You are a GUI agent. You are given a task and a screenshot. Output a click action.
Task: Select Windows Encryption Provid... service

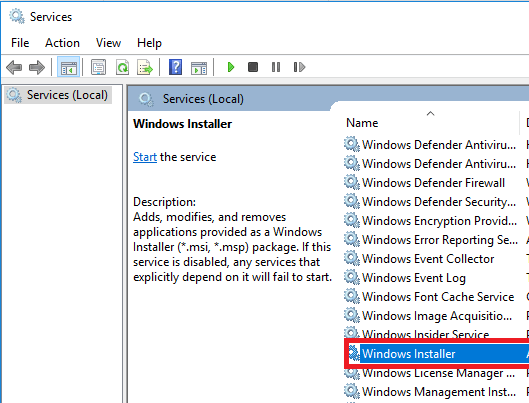(439, 221)
